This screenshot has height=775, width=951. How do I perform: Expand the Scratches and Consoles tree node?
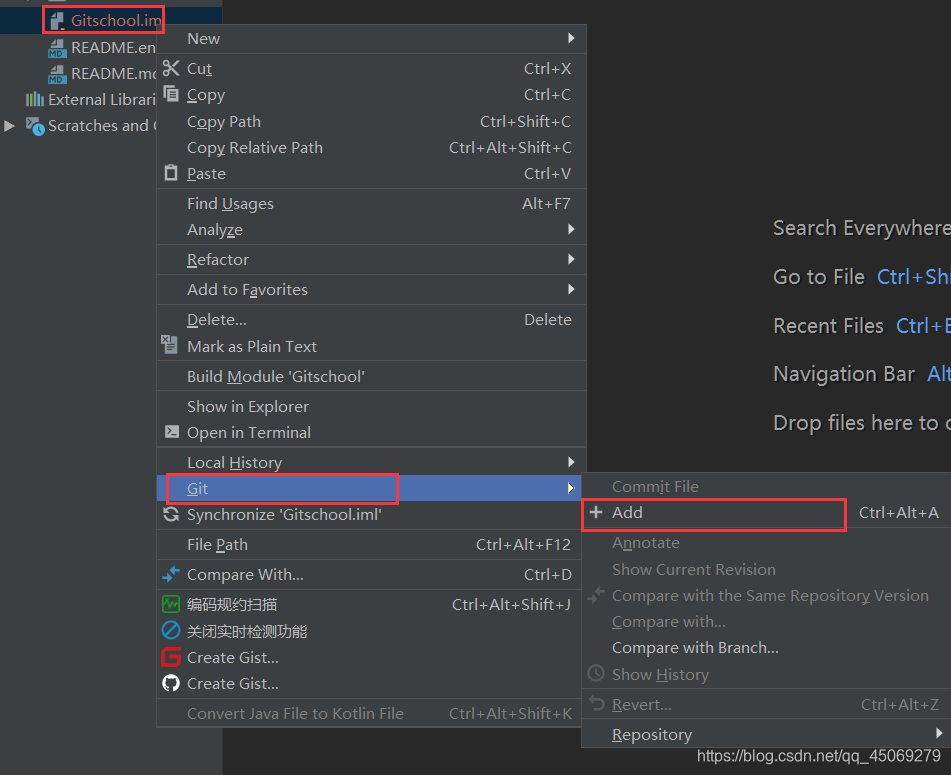pos(9,126)
